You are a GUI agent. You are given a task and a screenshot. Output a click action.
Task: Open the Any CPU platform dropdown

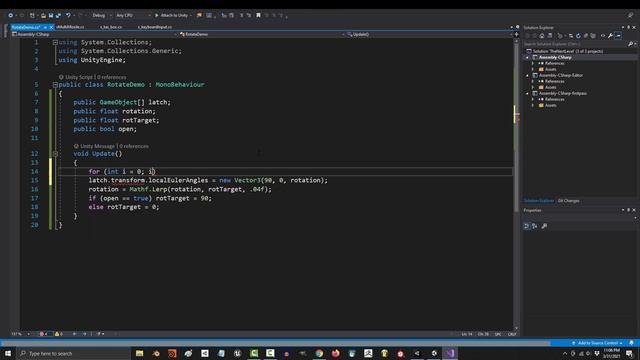[x=133, y=16]
